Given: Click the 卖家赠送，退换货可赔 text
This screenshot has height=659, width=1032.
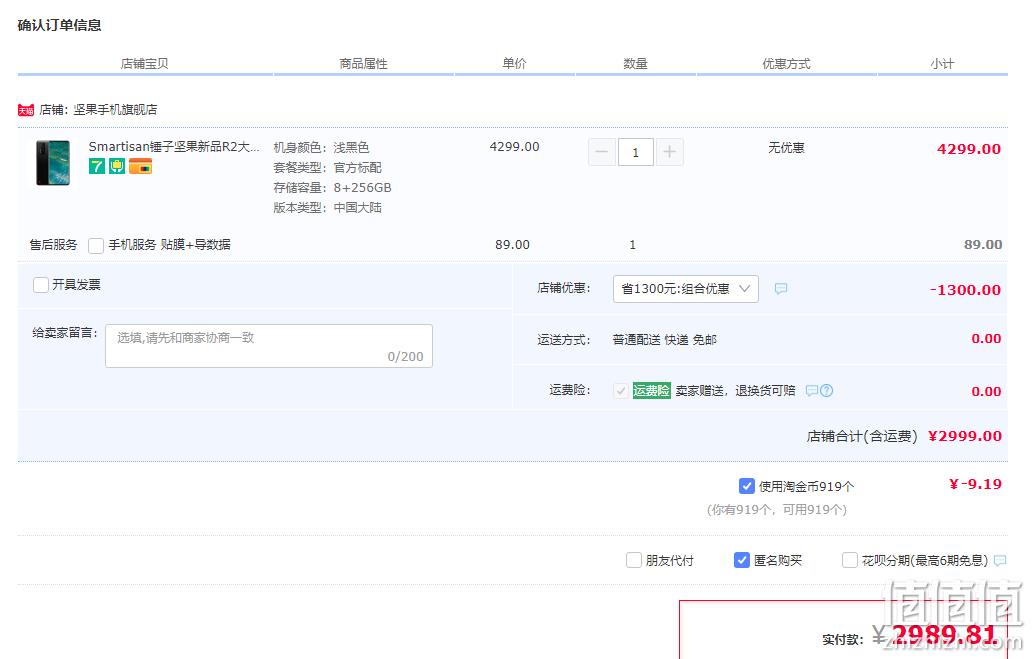Looking at the screenshot, I should (x=735, y=390).
